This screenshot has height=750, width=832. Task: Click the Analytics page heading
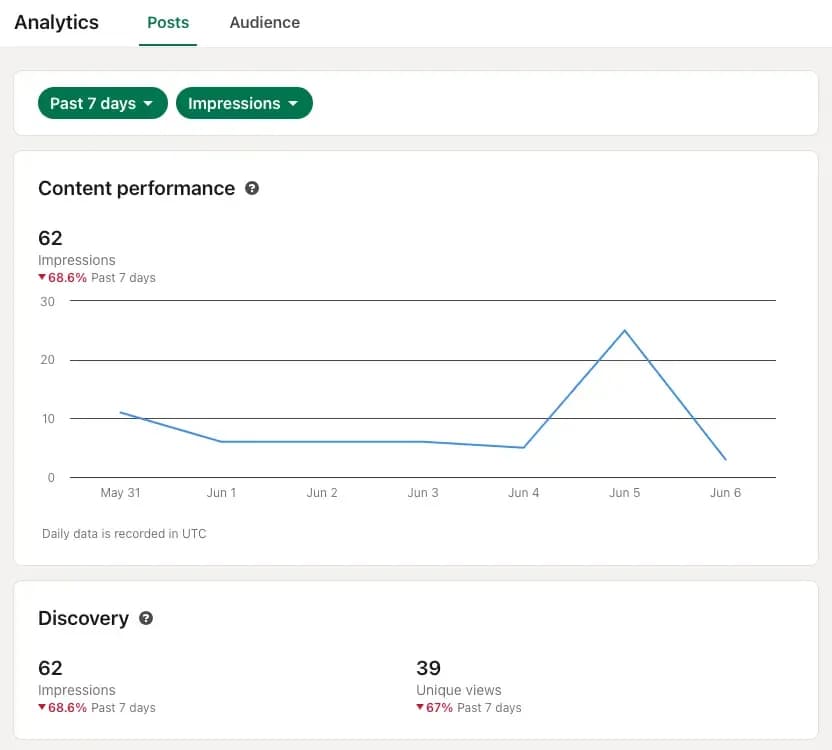56,22
